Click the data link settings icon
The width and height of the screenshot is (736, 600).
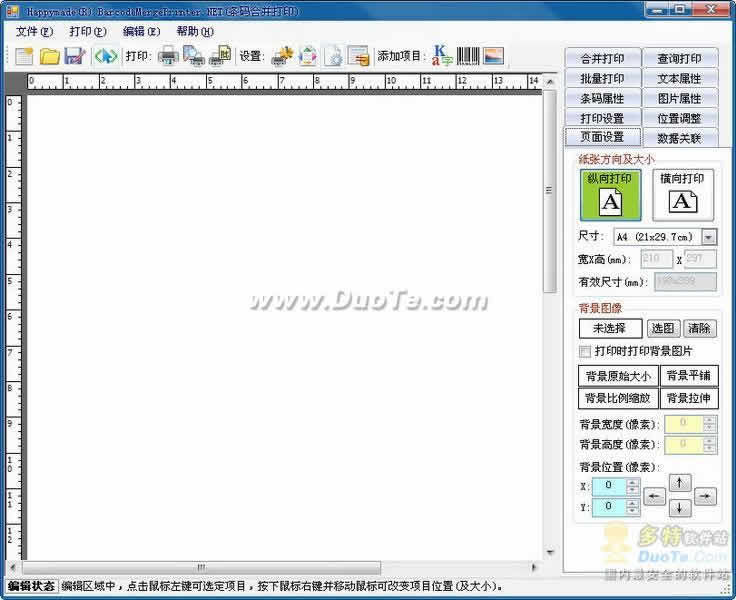359,56
